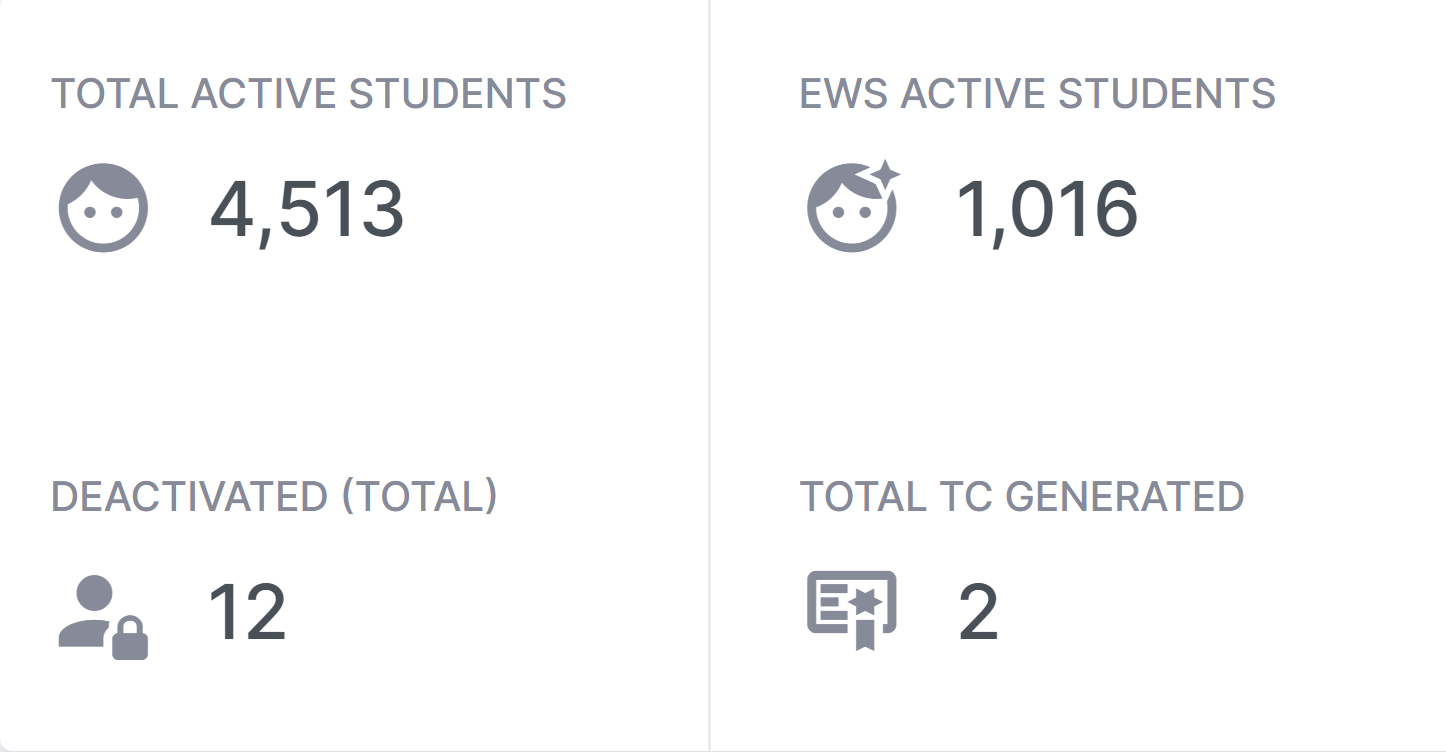
Task: Click the certificate icon for TC generated
Action: tap(851, 609)
